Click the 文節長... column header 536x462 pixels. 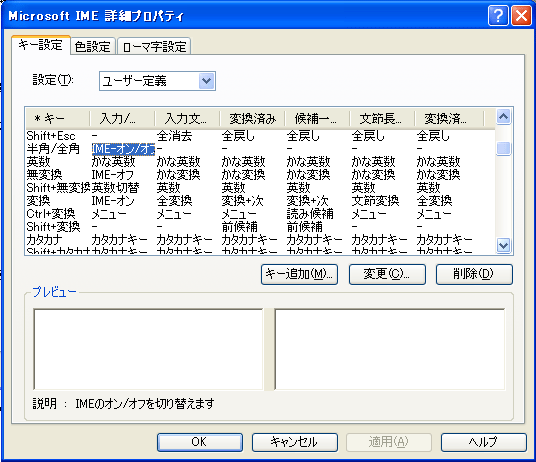coord(382,119)
